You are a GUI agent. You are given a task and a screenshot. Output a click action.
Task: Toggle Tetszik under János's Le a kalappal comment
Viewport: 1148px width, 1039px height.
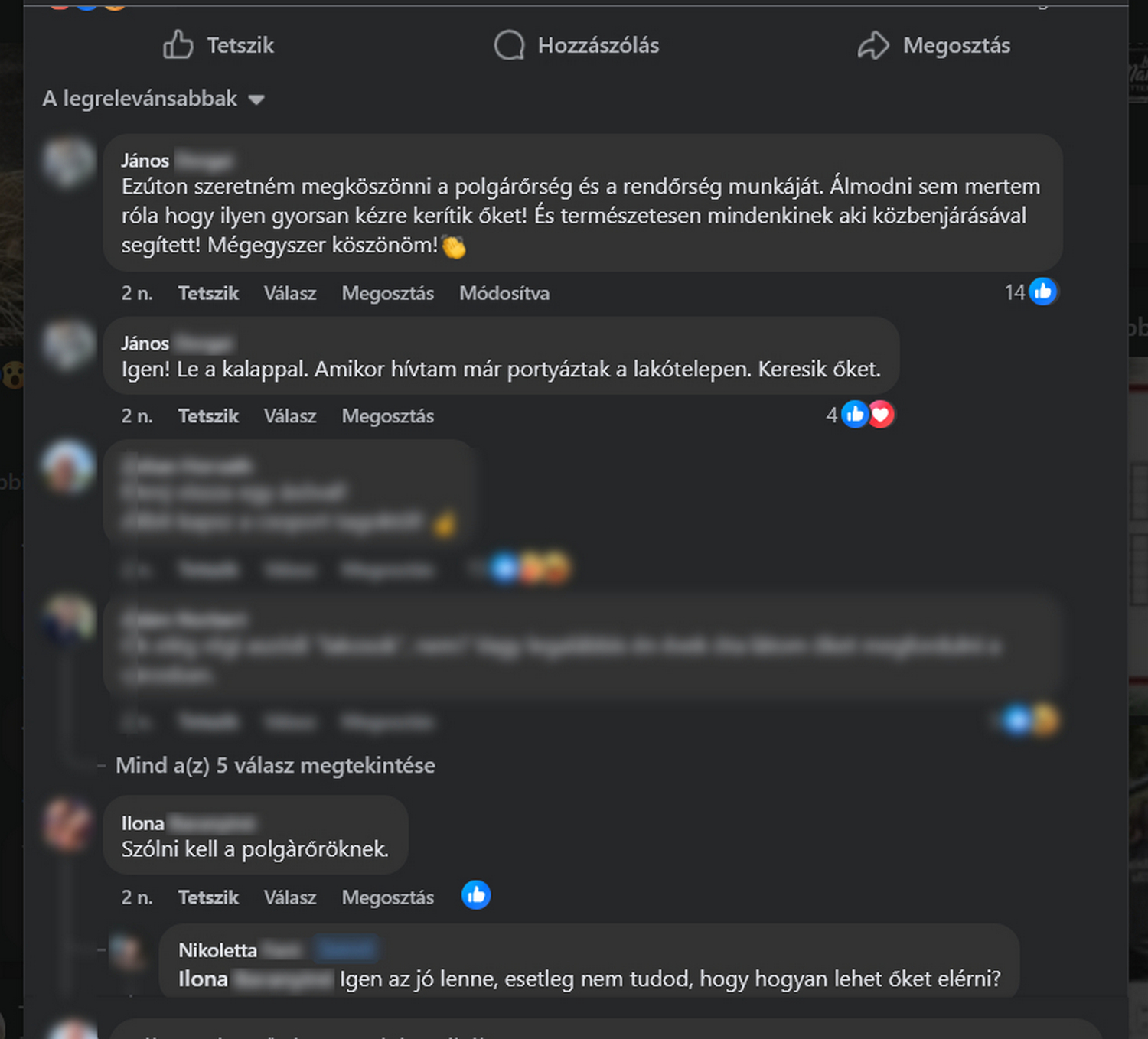tap(208, 415)
